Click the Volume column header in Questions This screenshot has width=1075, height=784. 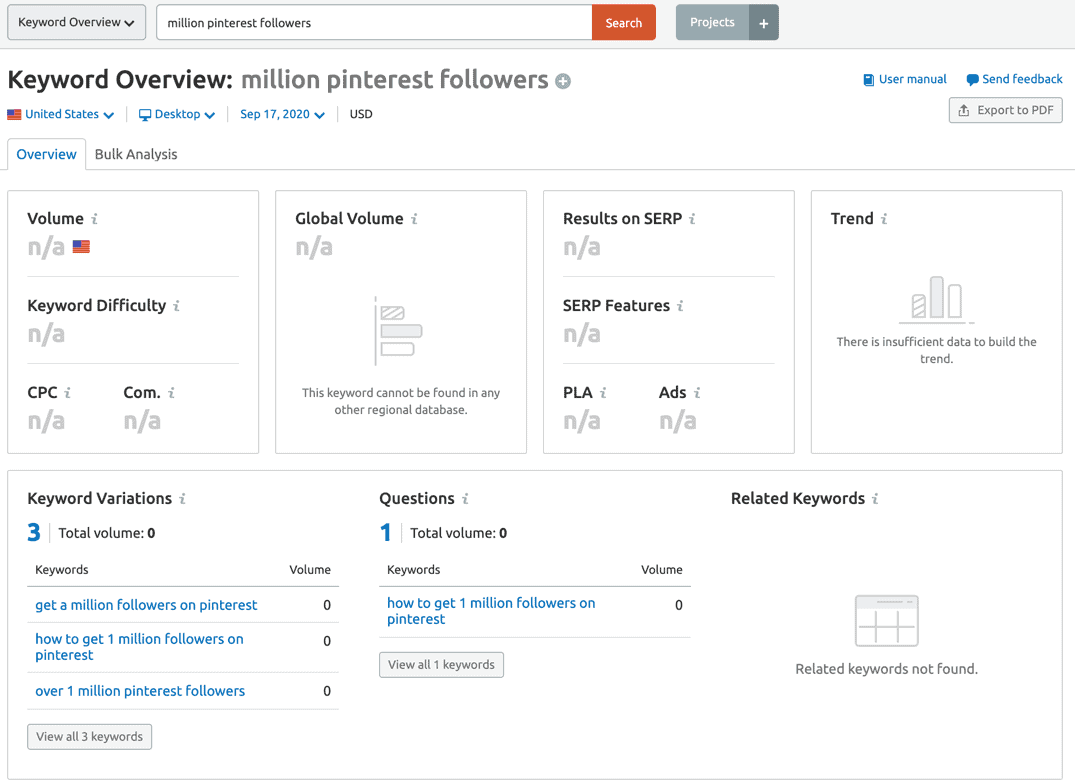tap(662, 569)
